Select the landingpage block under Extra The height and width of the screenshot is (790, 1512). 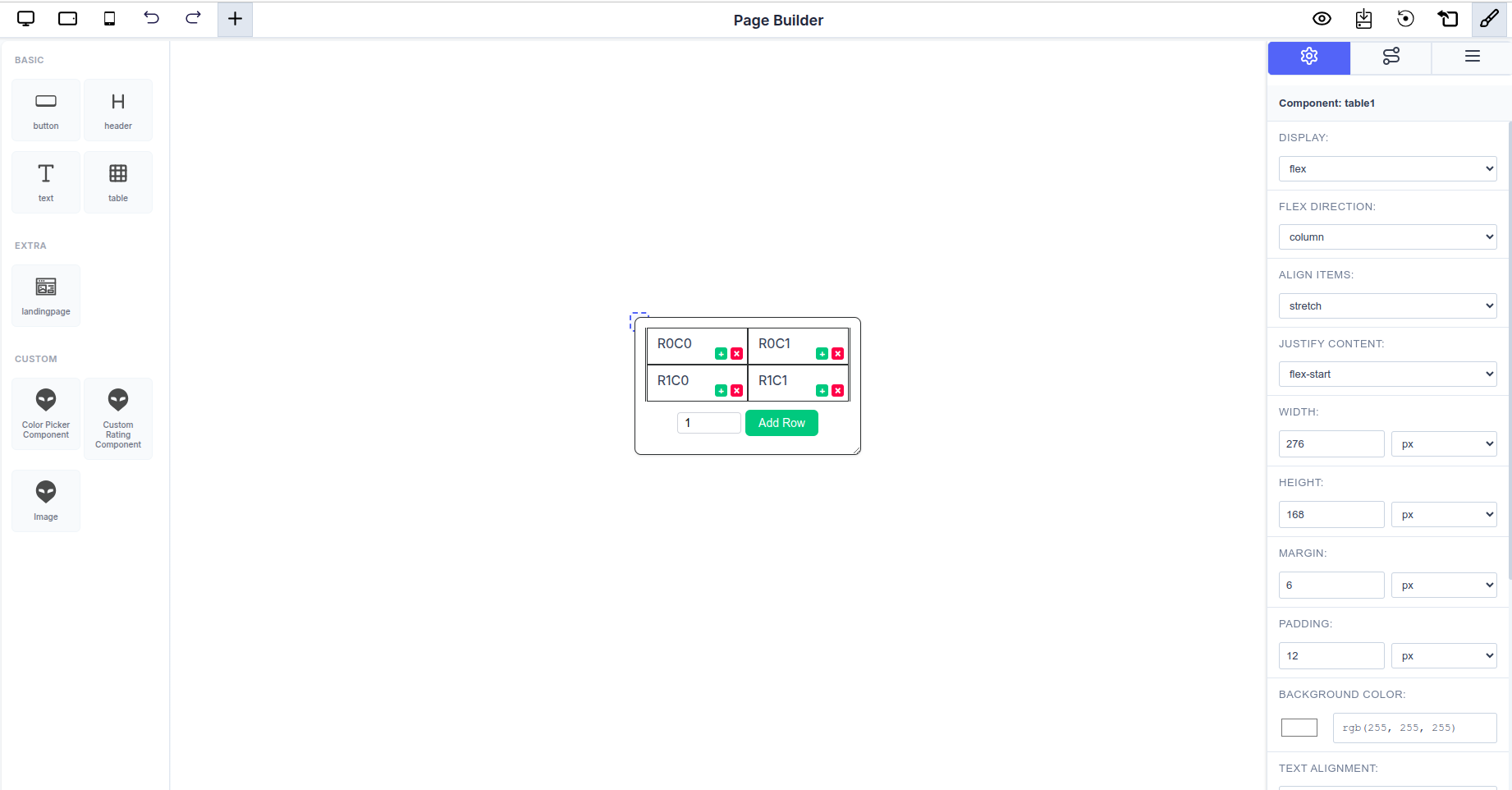point(45,294)
